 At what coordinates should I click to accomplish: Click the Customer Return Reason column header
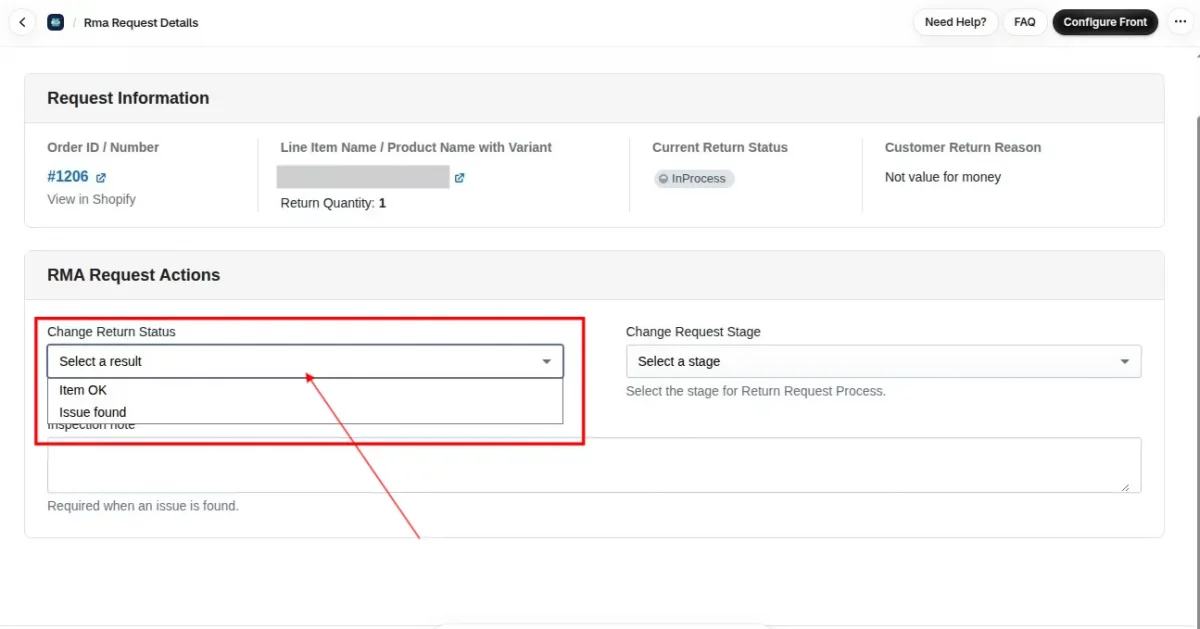tap(963, 147)
